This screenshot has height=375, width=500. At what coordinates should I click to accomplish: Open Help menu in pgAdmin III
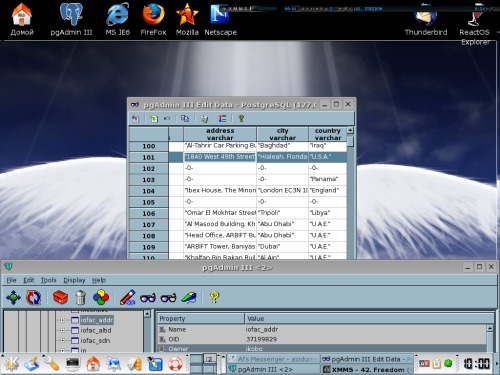point(99,280)
